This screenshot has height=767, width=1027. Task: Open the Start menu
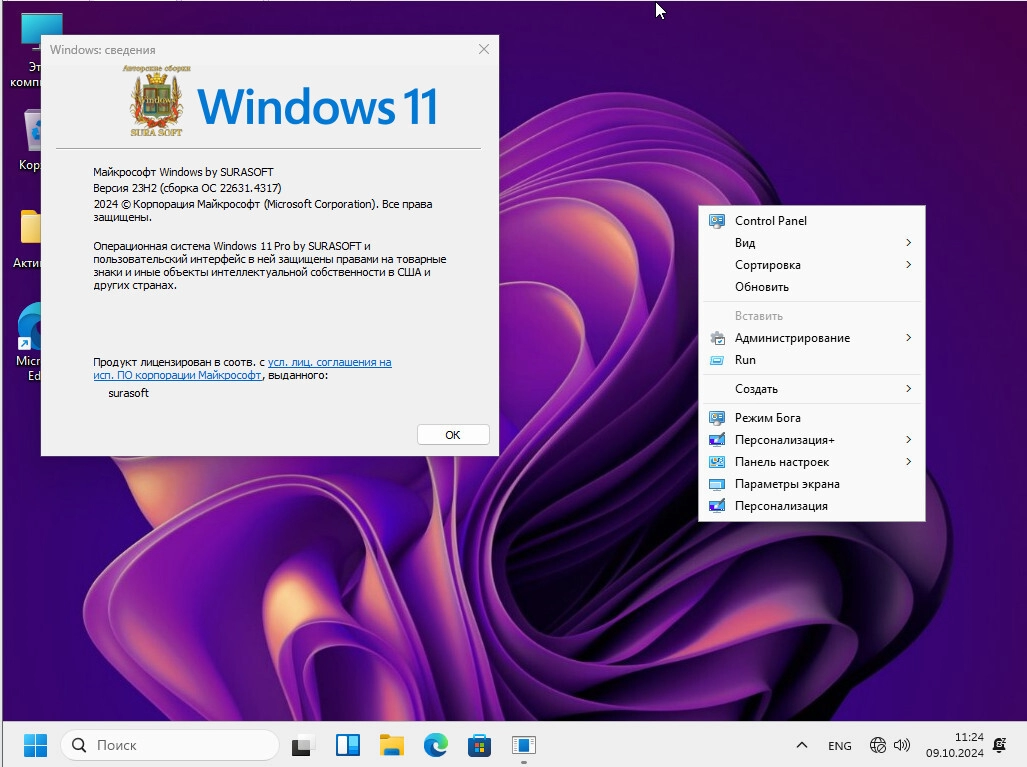[x=35, y=745]
